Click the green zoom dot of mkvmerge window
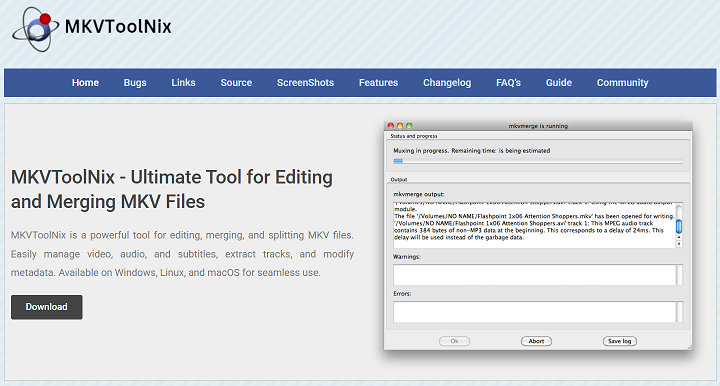This screenshot has width=720, height=386. click(x=409, y=125)
